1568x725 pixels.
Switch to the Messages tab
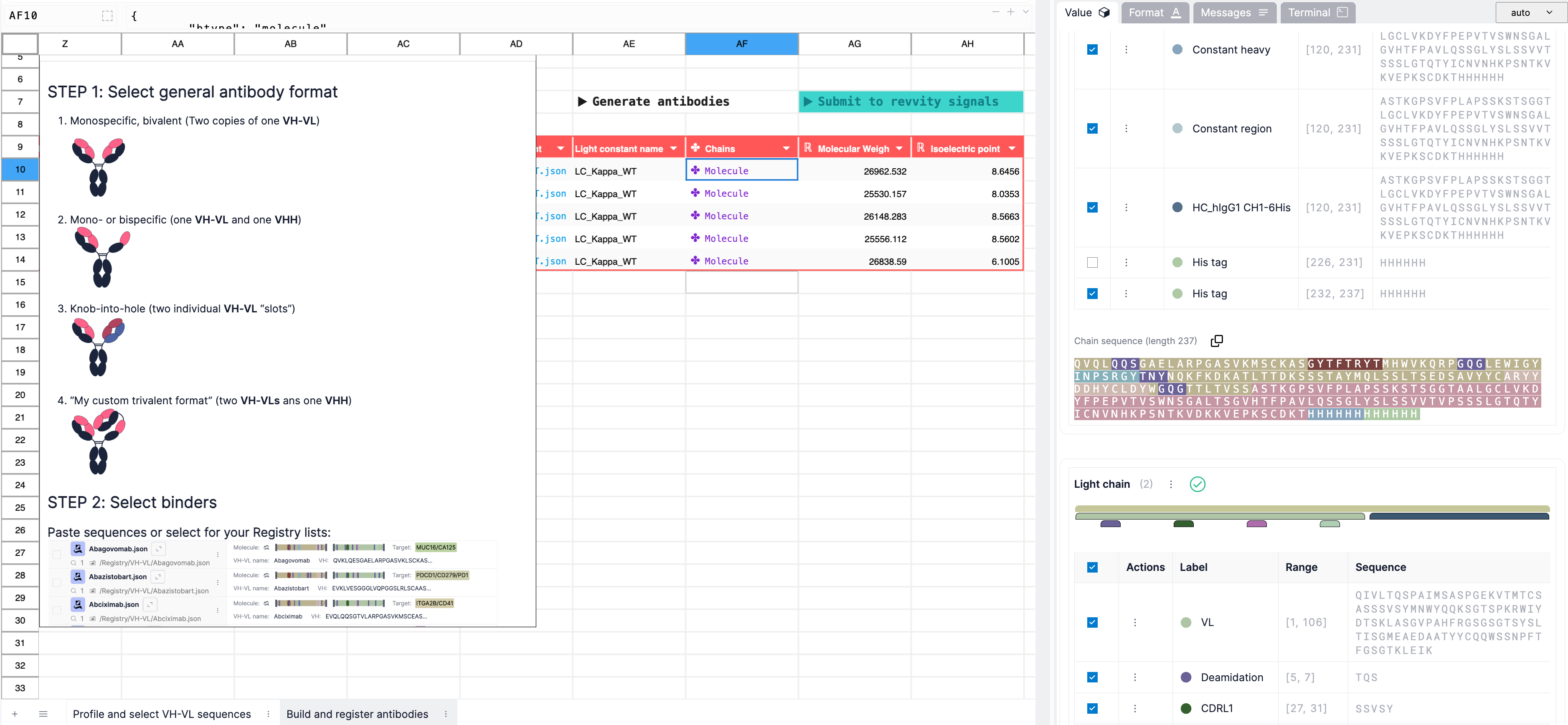tap(1234, 13)
